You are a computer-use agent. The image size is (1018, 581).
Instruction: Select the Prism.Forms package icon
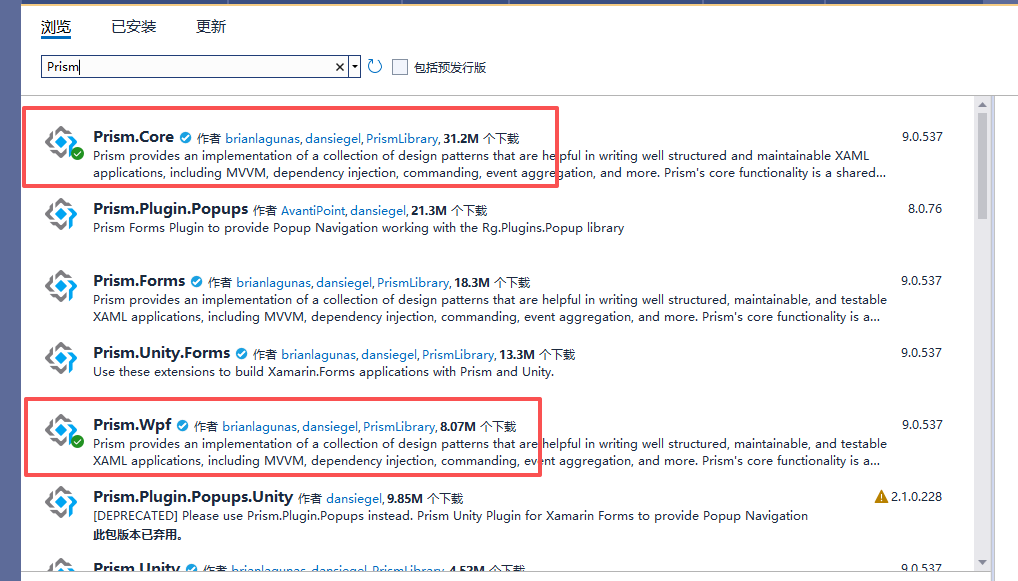[62, 286]
